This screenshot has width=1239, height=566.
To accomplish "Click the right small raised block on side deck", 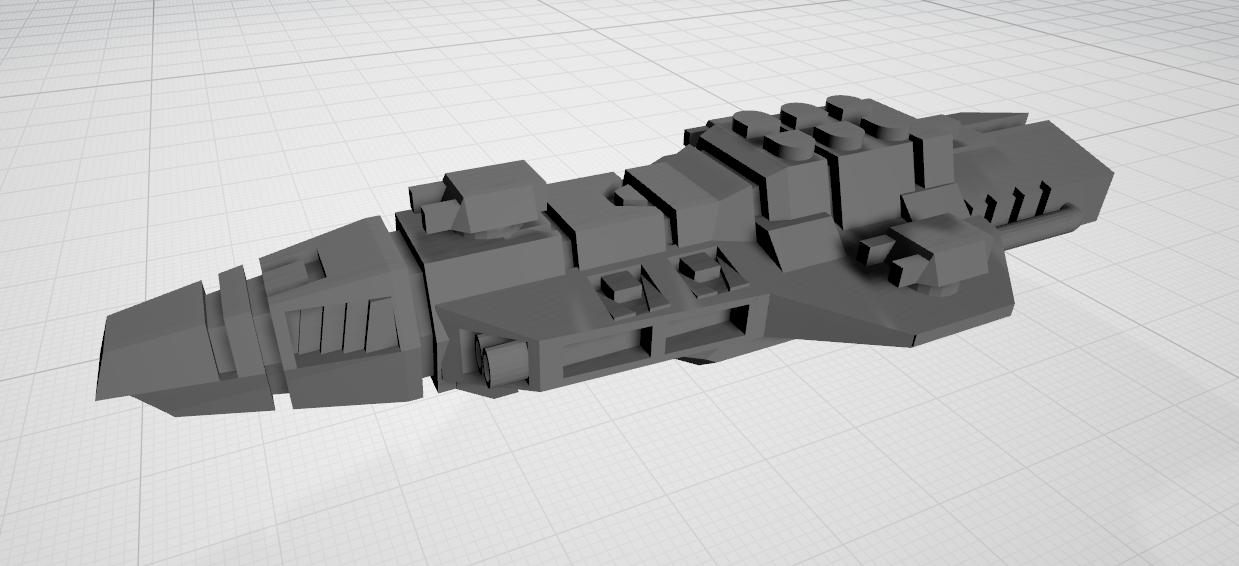I will 700,268.
